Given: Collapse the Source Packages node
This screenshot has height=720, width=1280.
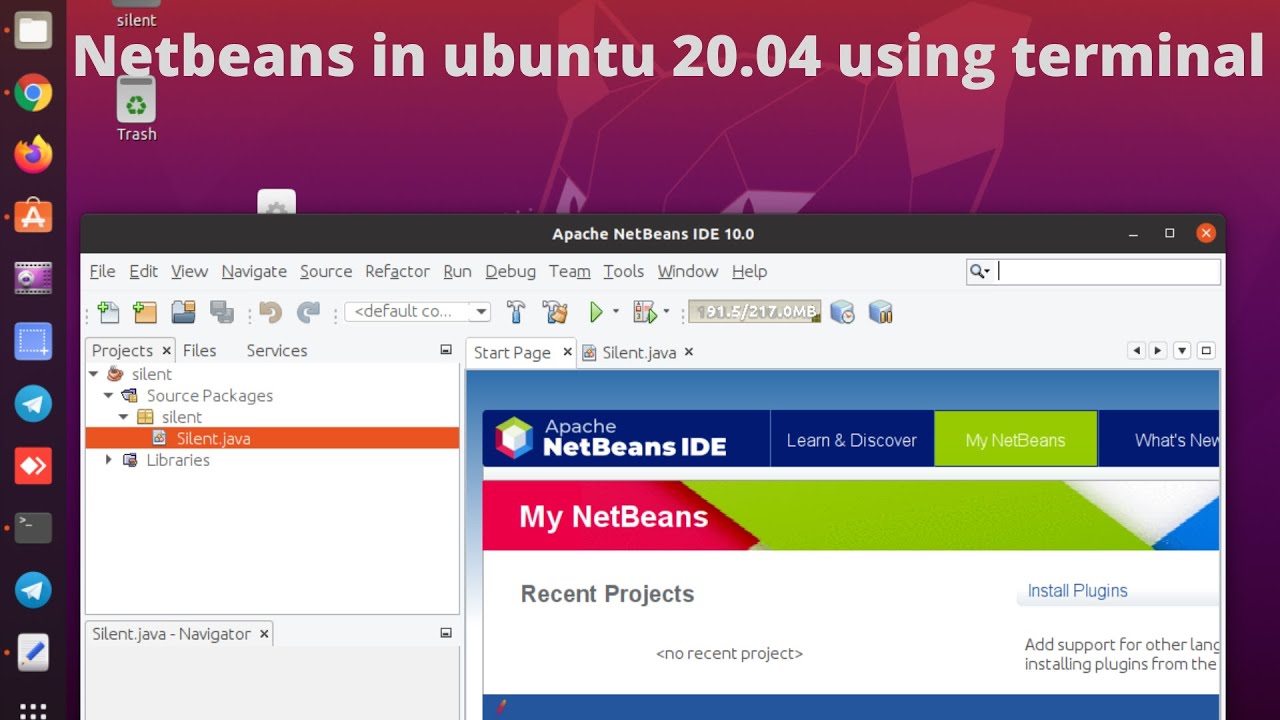Looking at the screenshot, I should [108, 395].
